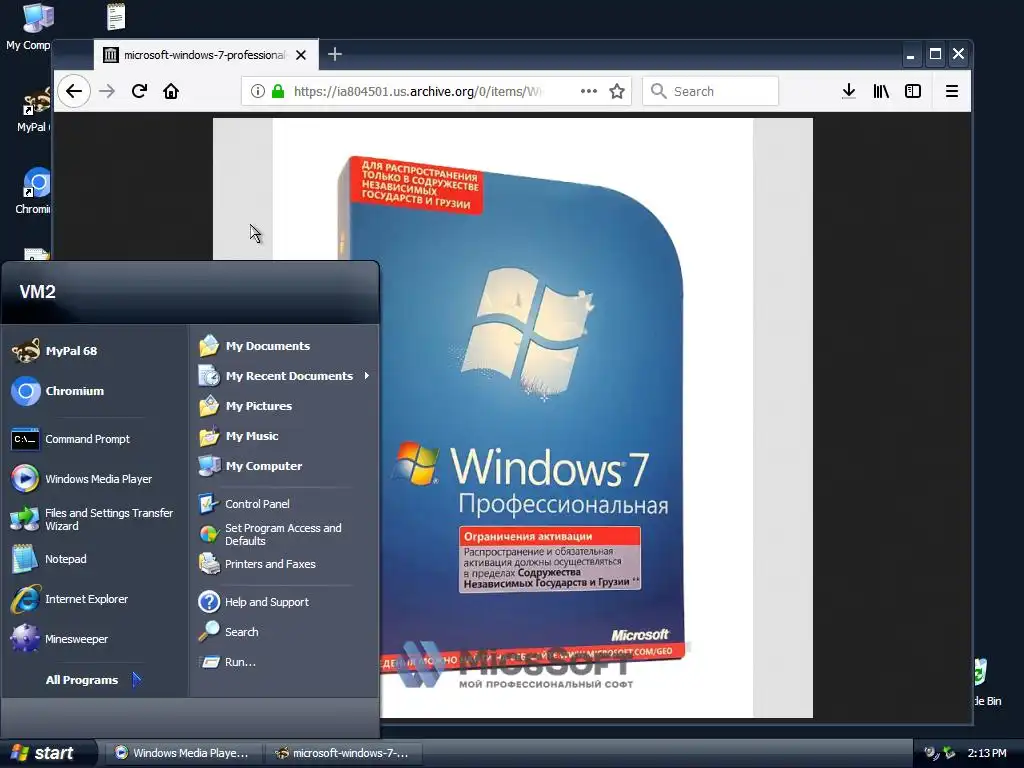Click the browser Forward arrow button

click(106, 91)
